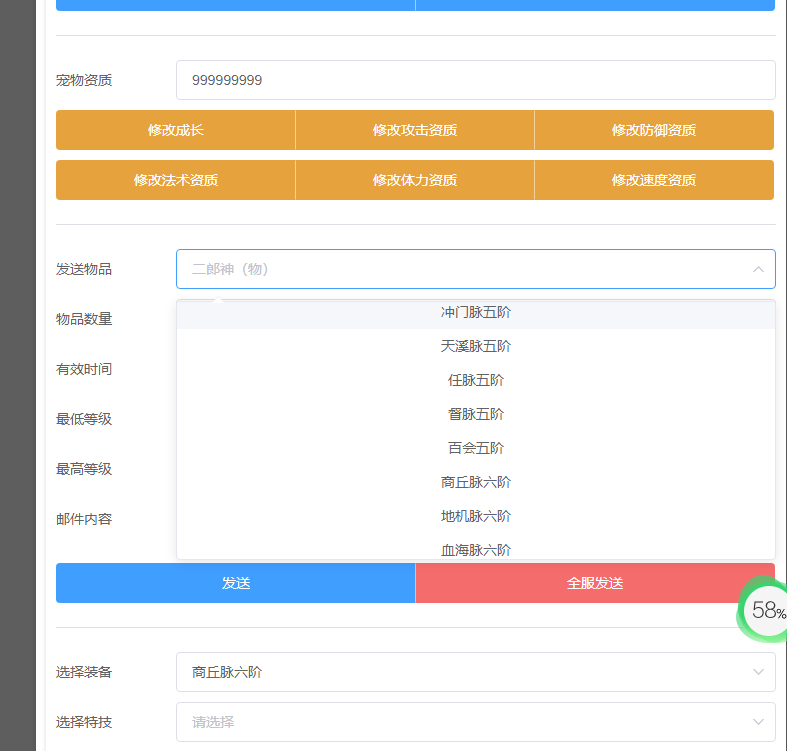Viewport: 787px width, 751px height.
Task: Select 冲门脉五阶 from the list
Action: [475, 313]
